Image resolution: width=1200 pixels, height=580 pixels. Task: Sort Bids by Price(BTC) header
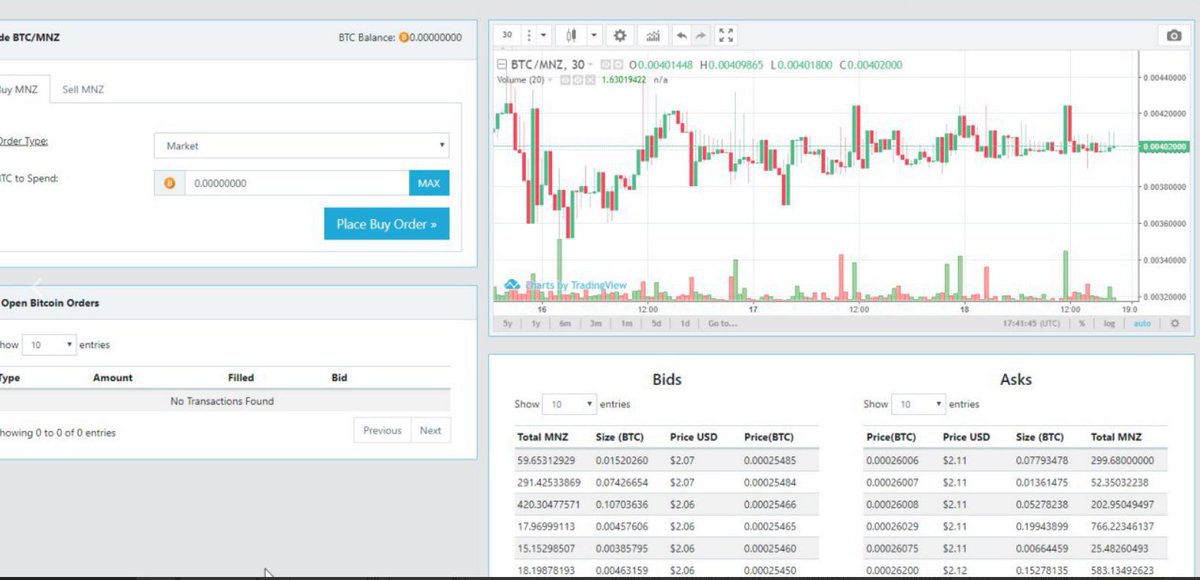[770, 437]
